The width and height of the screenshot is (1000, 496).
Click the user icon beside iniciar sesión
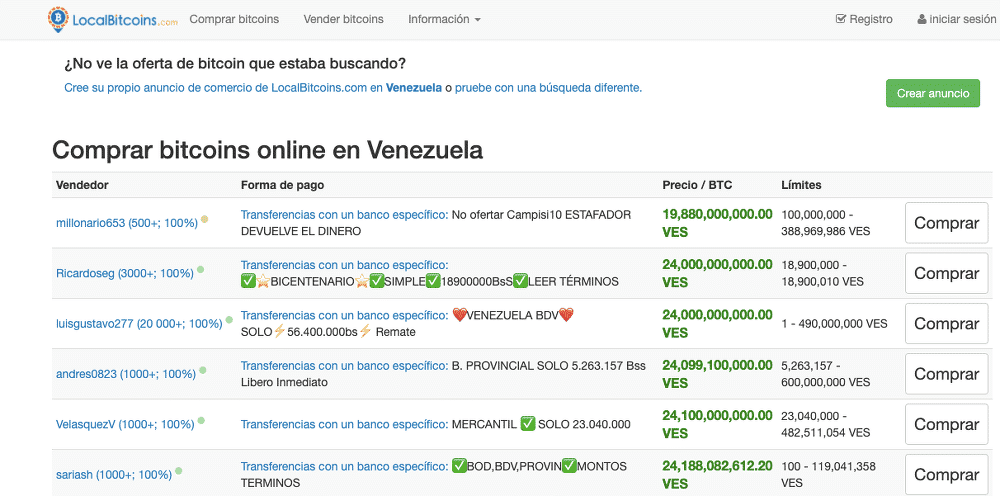pos(922,19)
